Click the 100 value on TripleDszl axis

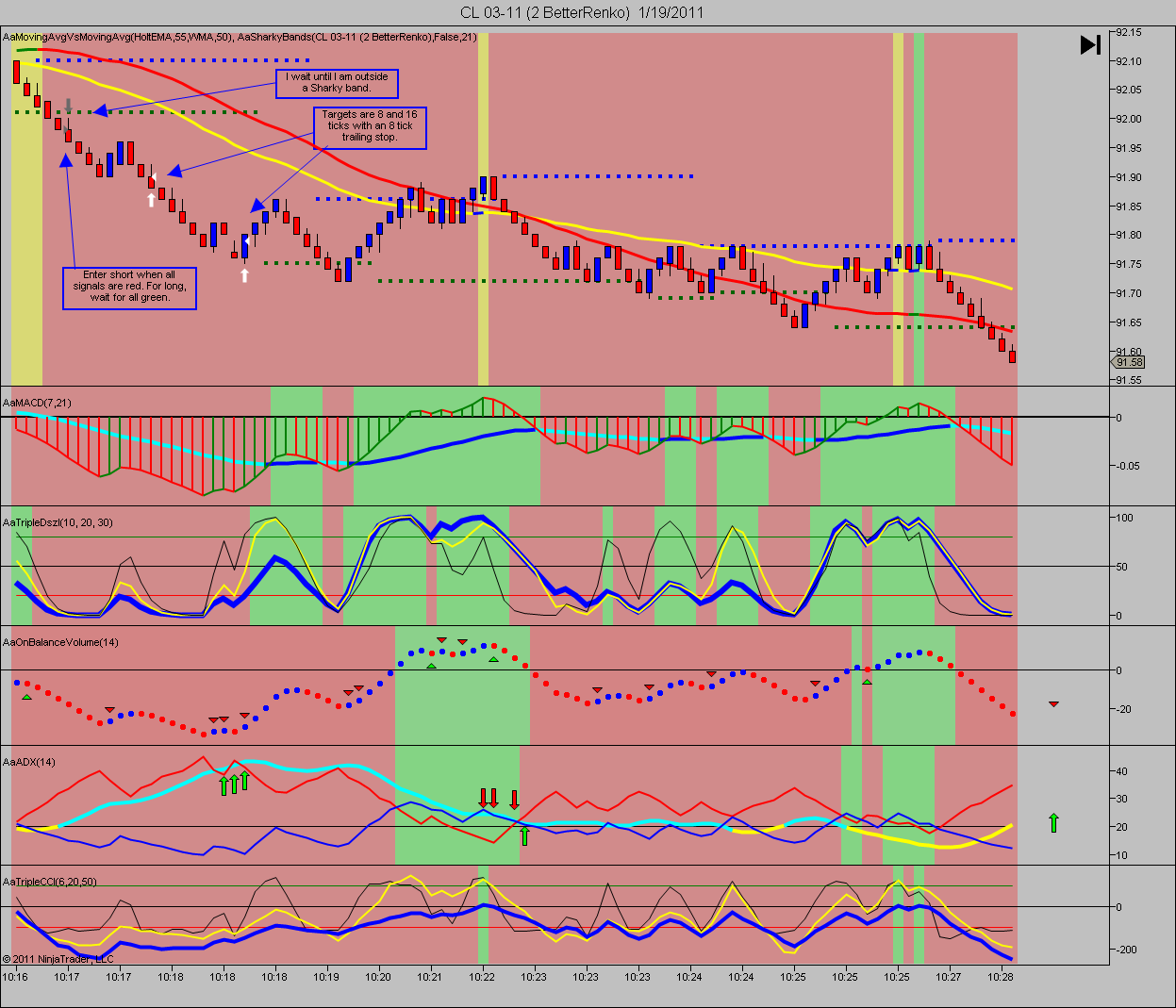point(1124,518)
